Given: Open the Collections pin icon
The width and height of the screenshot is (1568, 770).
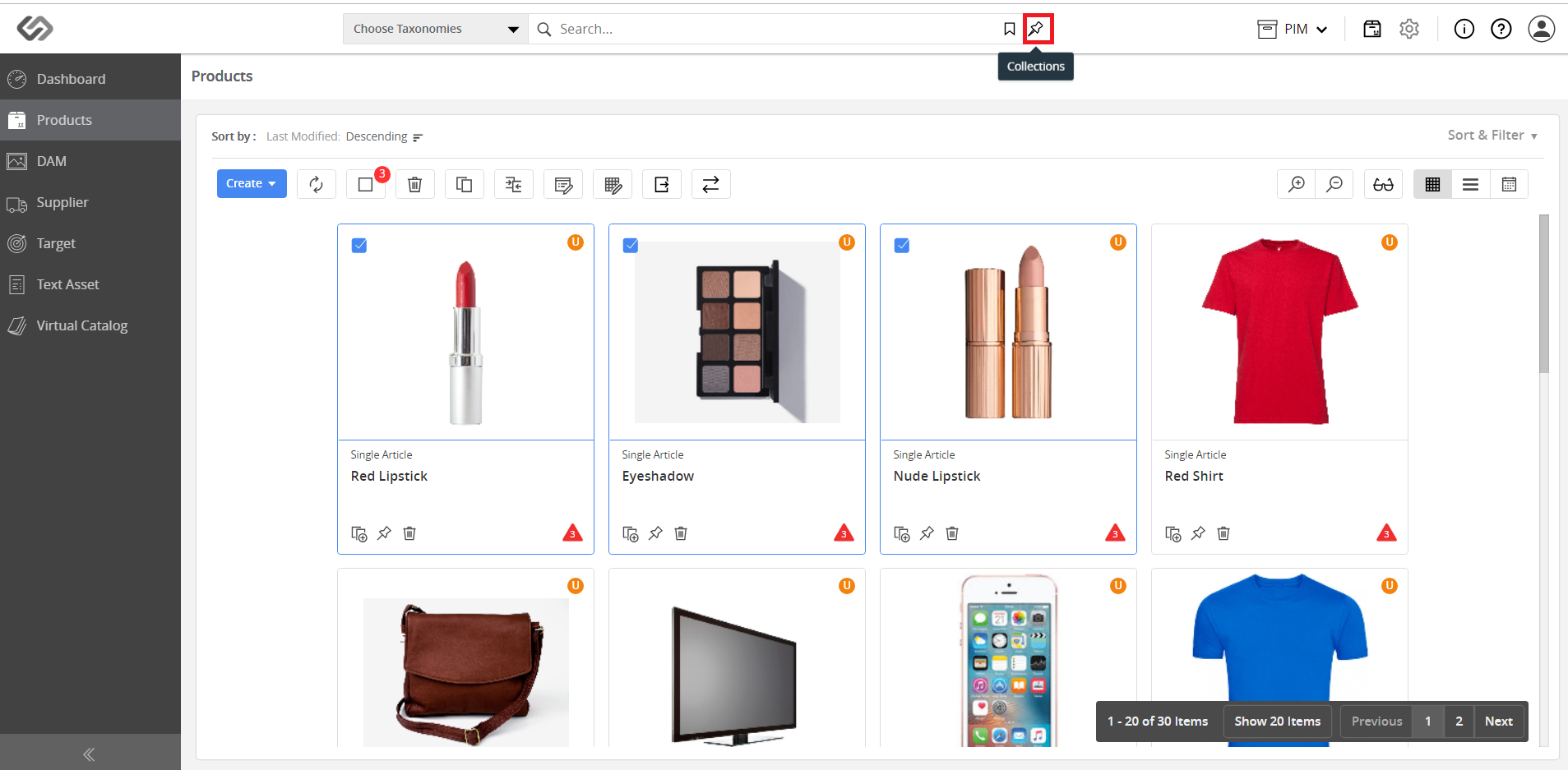Looking at the screenshot, I should click(1037, 29).
